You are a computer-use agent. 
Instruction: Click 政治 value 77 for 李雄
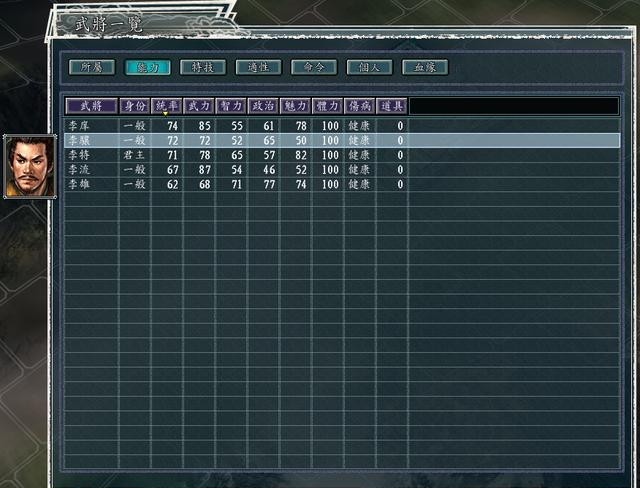click(269, 185)
